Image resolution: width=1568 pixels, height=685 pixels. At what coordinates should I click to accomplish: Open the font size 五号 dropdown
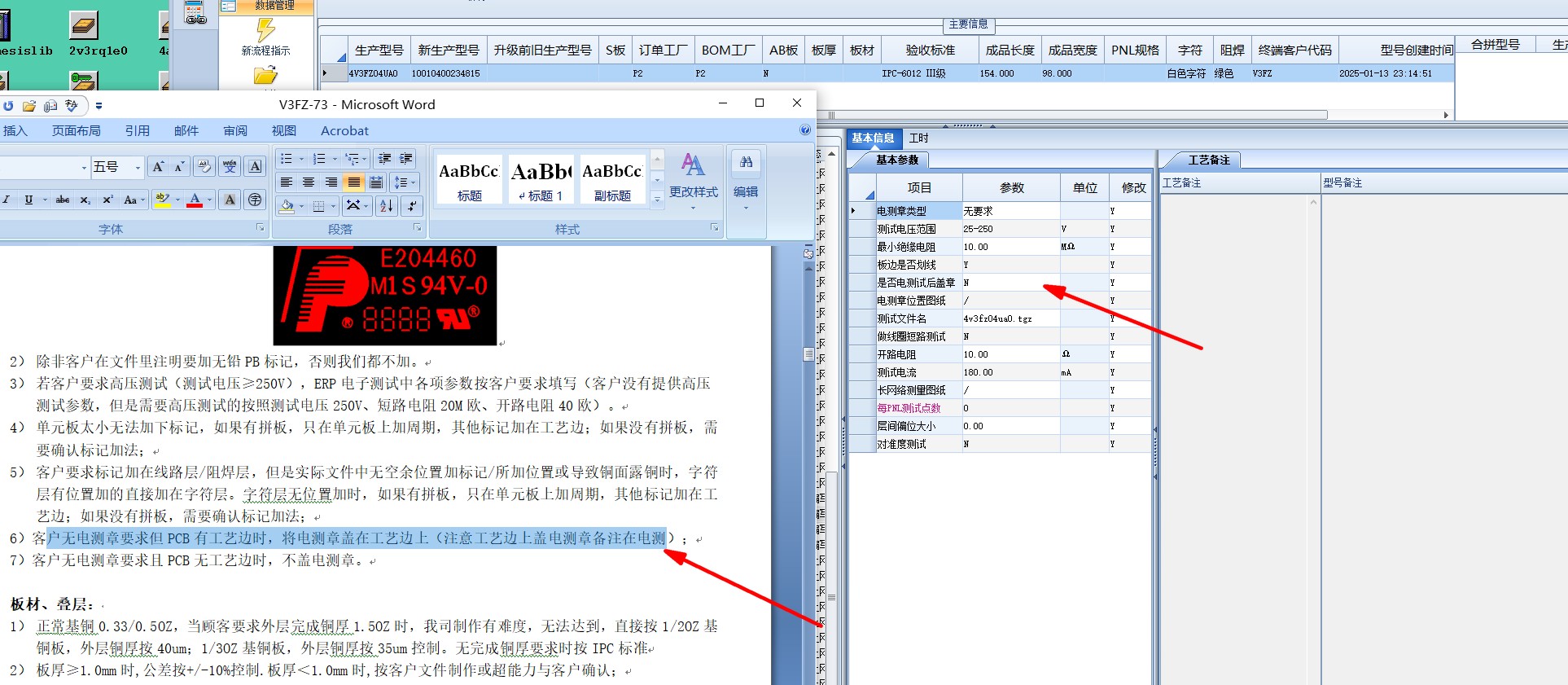[x=138, y=167]
